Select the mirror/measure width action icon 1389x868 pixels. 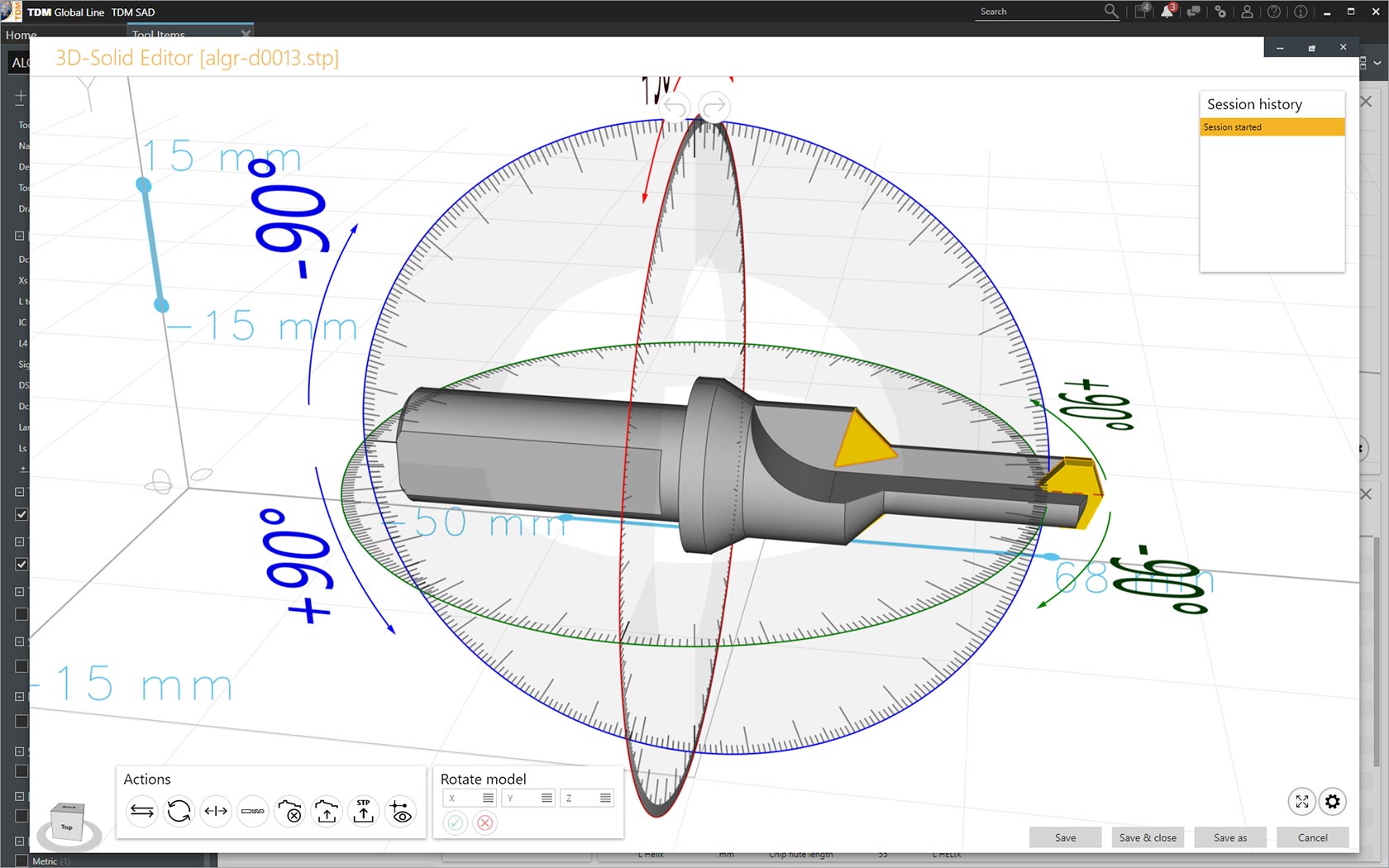pos(216,811)
